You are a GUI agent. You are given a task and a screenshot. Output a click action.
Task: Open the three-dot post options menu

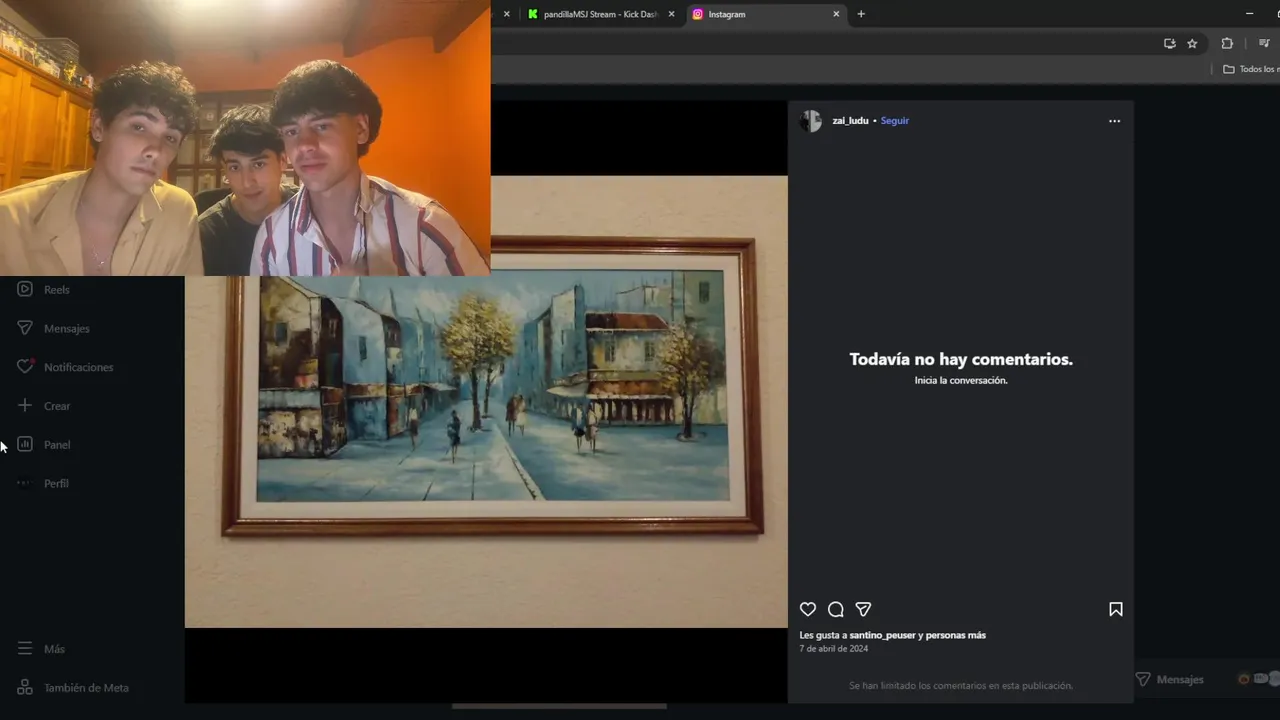click(1115, 121)
